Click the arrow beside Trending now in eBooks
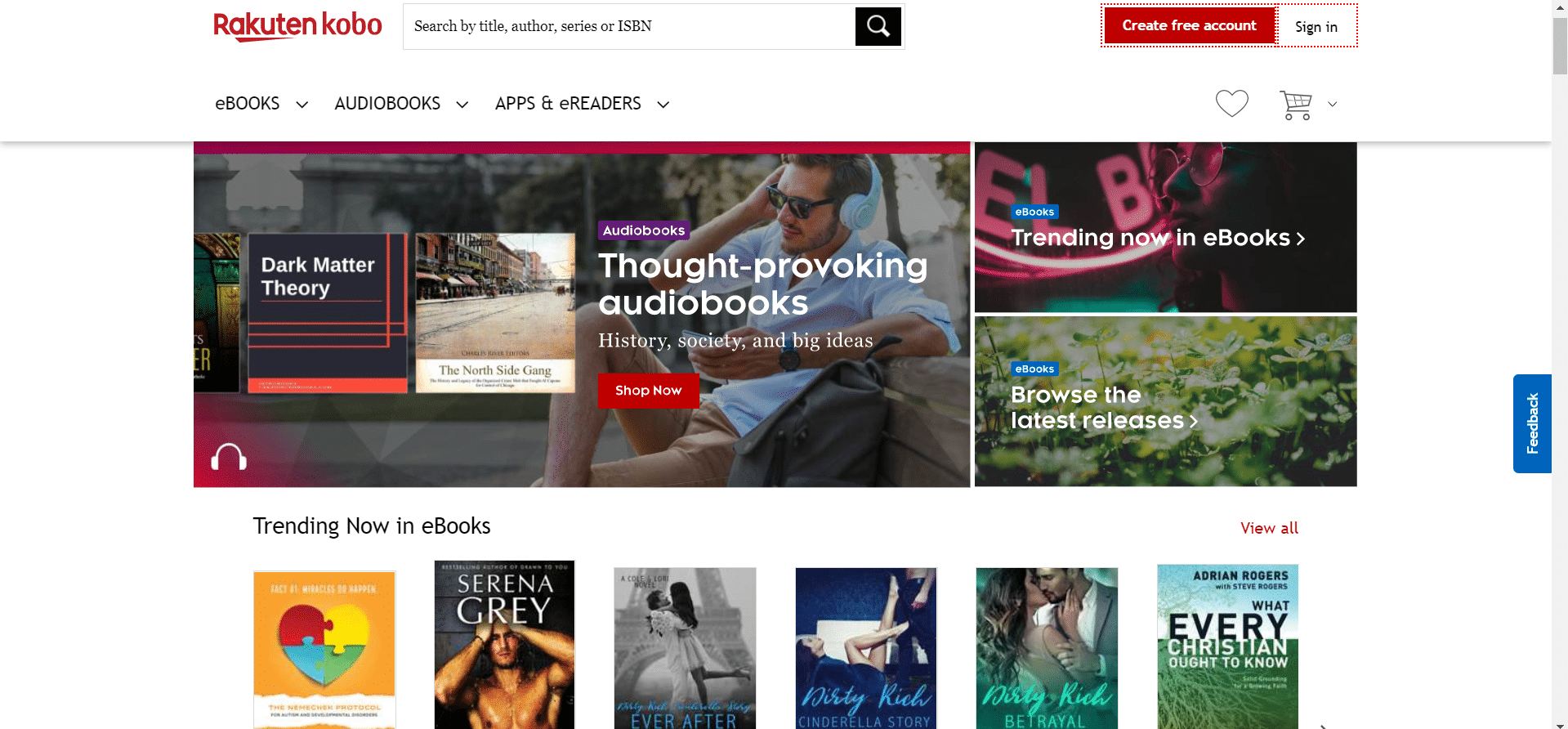 tap(1301, 239)
